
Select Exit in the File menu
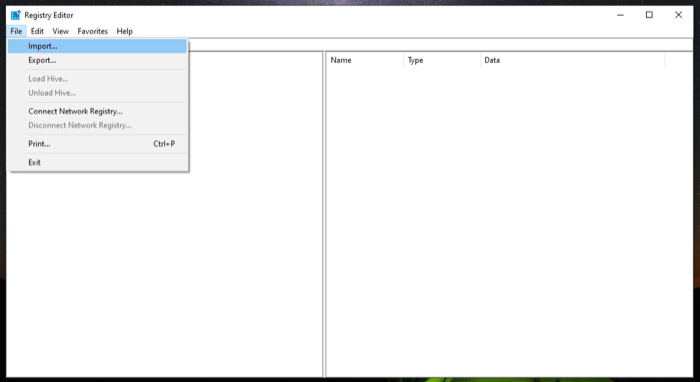click(x=97, y=162)
